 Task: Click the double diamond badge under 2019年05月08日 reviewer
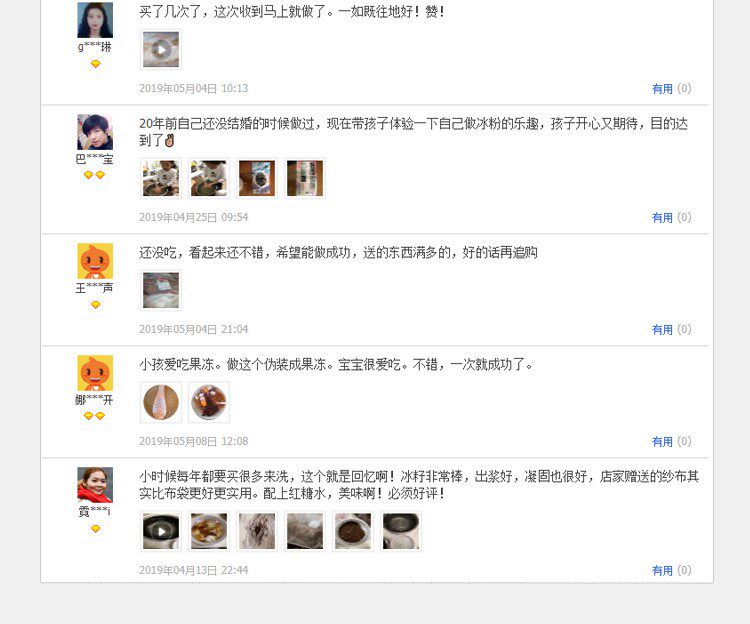pyautogui.click(x=94, y=416)
